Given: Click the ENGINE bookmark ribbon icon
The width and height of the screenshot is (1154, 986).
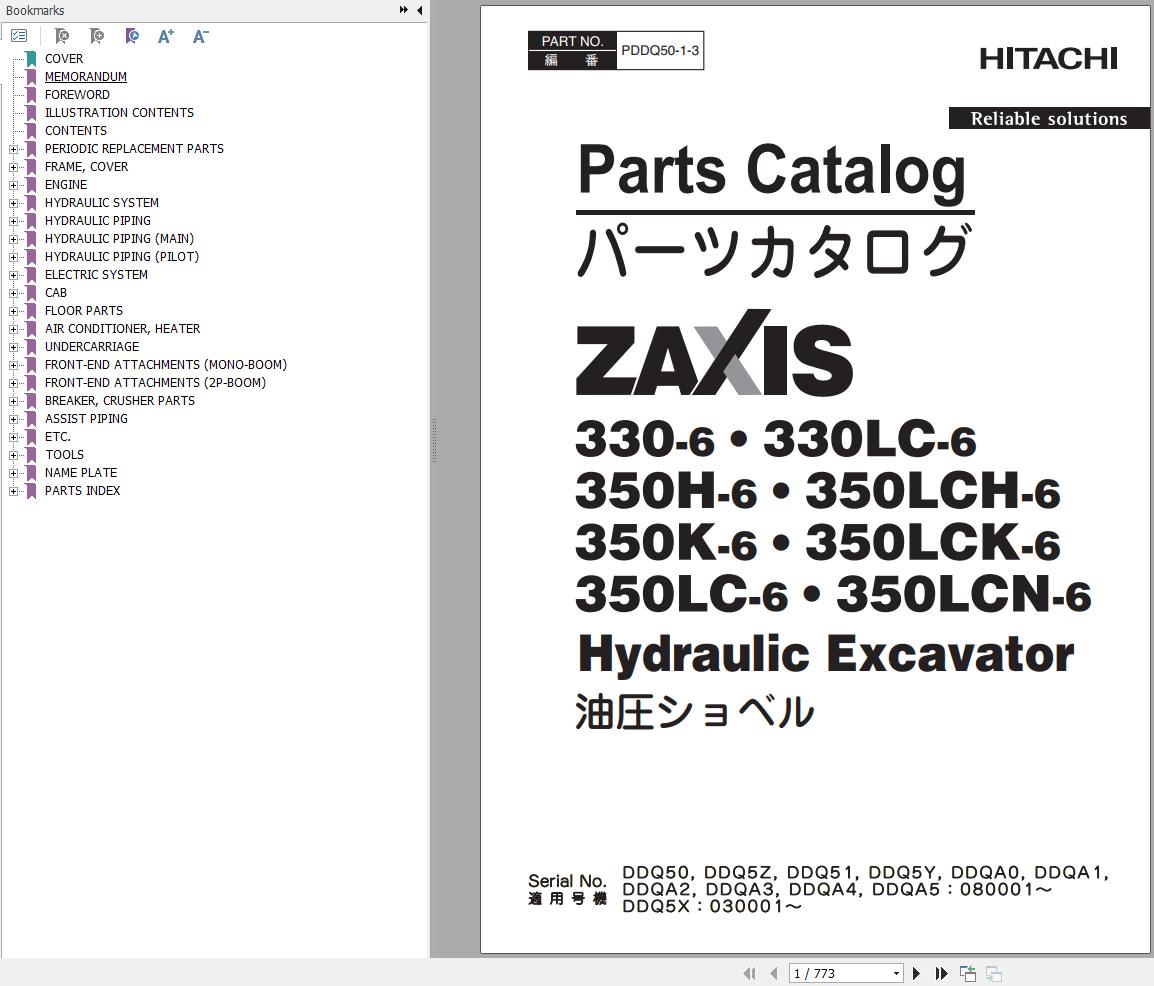Looking at the screenshot, I should 31,185.
